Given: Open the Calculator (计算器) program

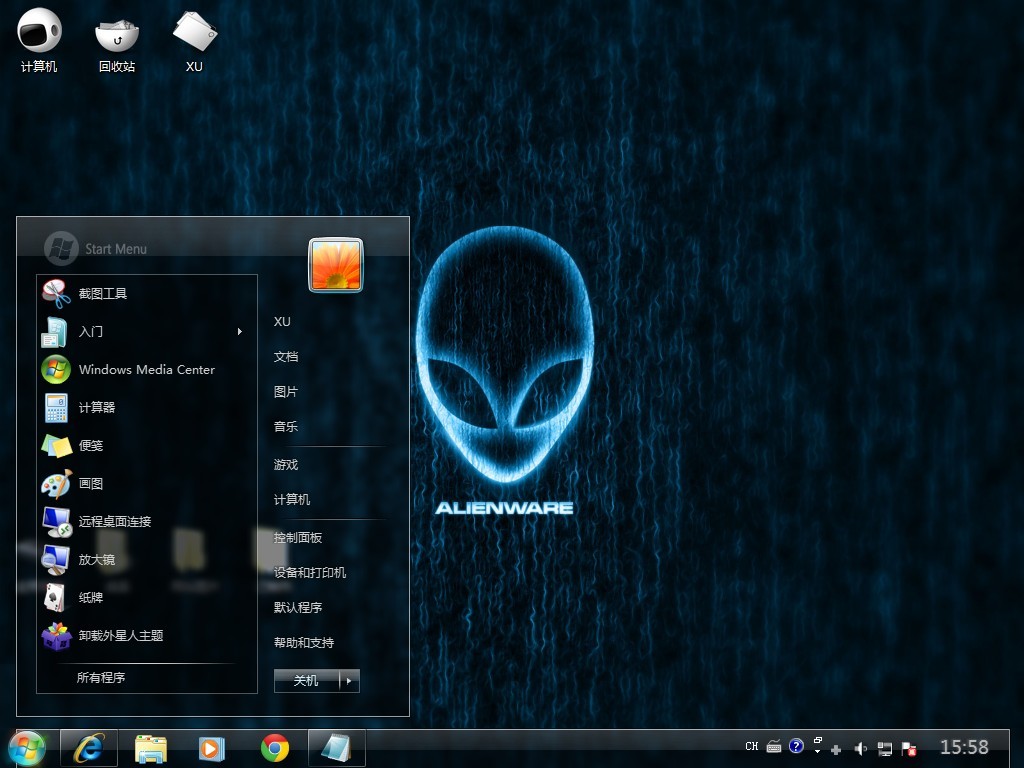Looking at the screenshot, I should click(97, 407).
